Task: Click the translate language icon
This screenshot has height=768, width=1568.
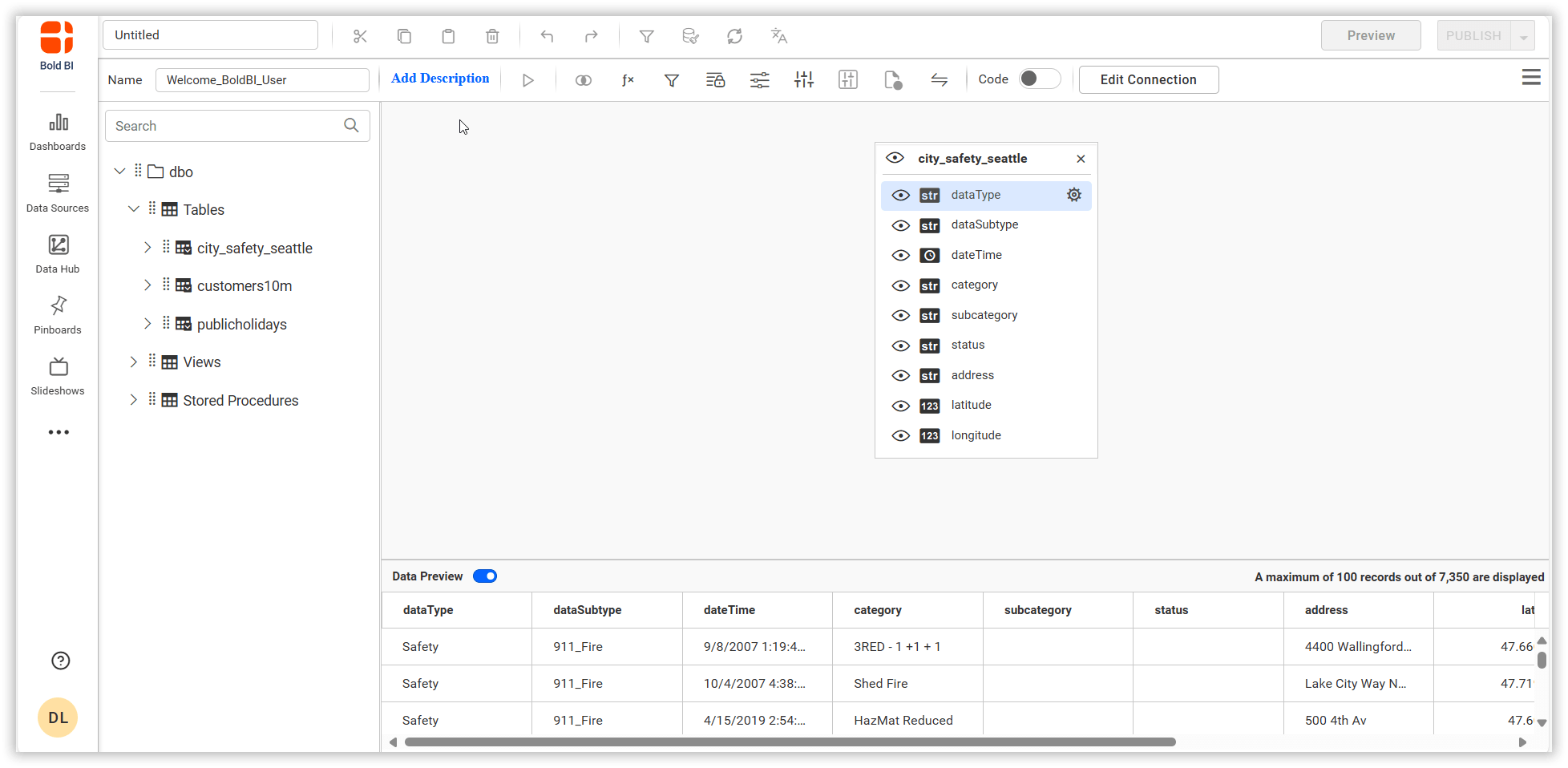Action: [778, 36]
